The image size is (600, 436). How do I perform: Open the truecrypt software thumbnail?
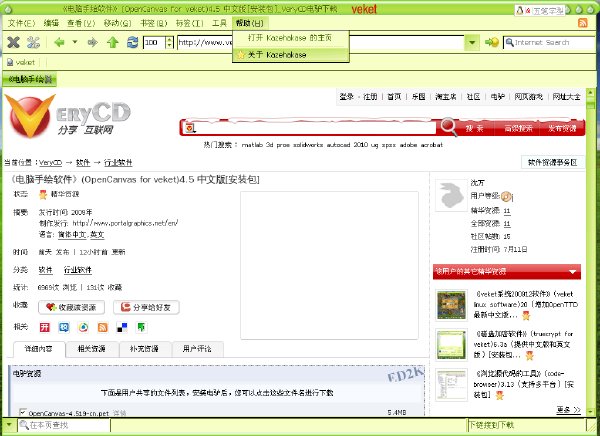tap(452, 344)
